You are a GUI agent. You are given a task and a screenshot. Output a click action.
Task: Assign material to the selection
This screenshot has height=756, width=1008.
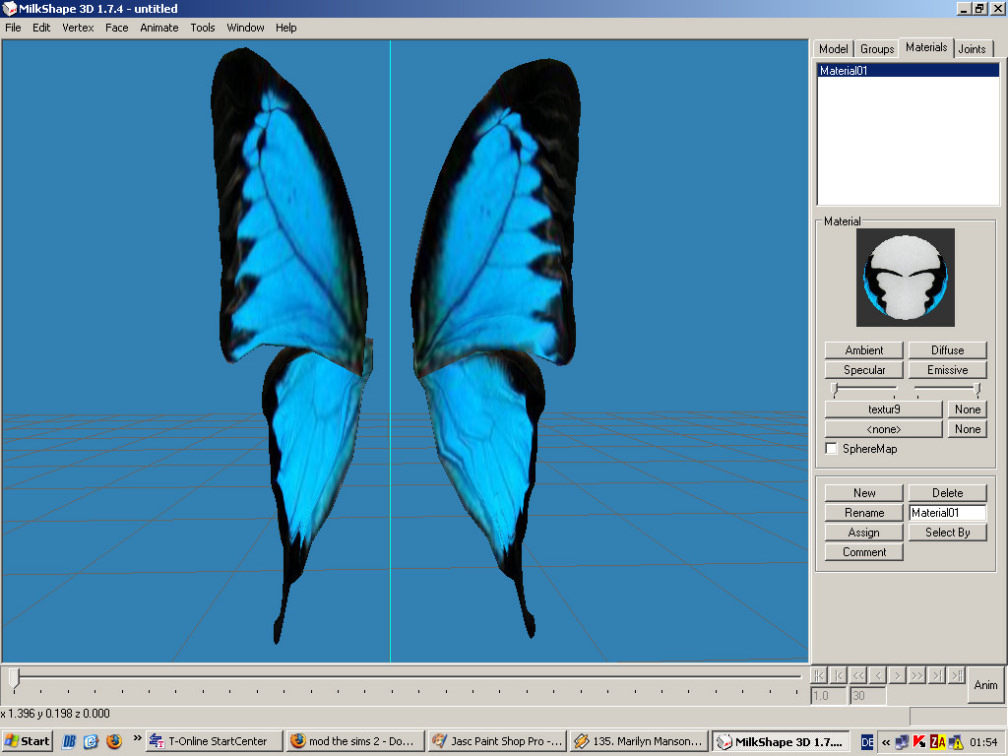(x=864, y=532)
